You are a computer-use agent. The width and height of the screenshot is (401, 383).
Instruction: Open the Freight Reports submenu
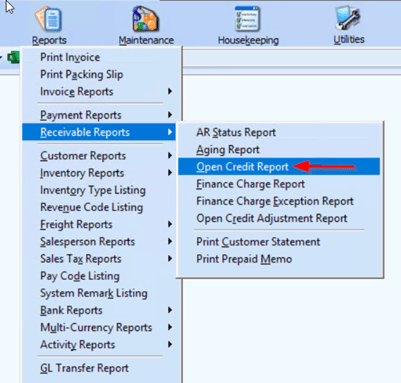pyautogui.click(x=99, y=224)
